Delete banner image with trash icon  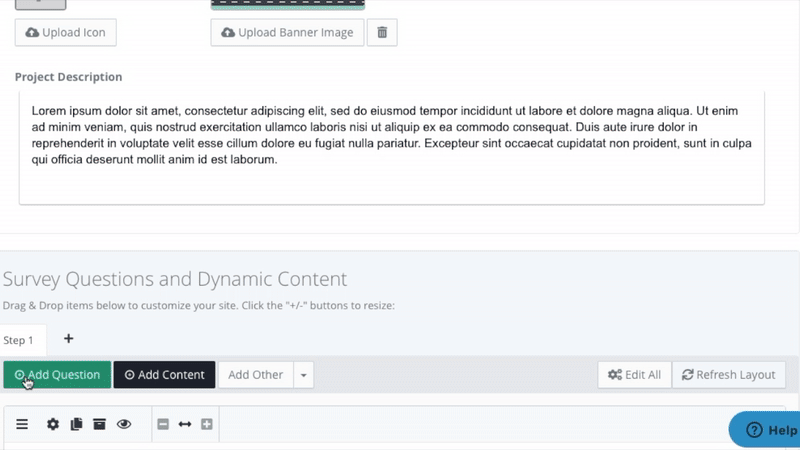click(x=382, y=33)
